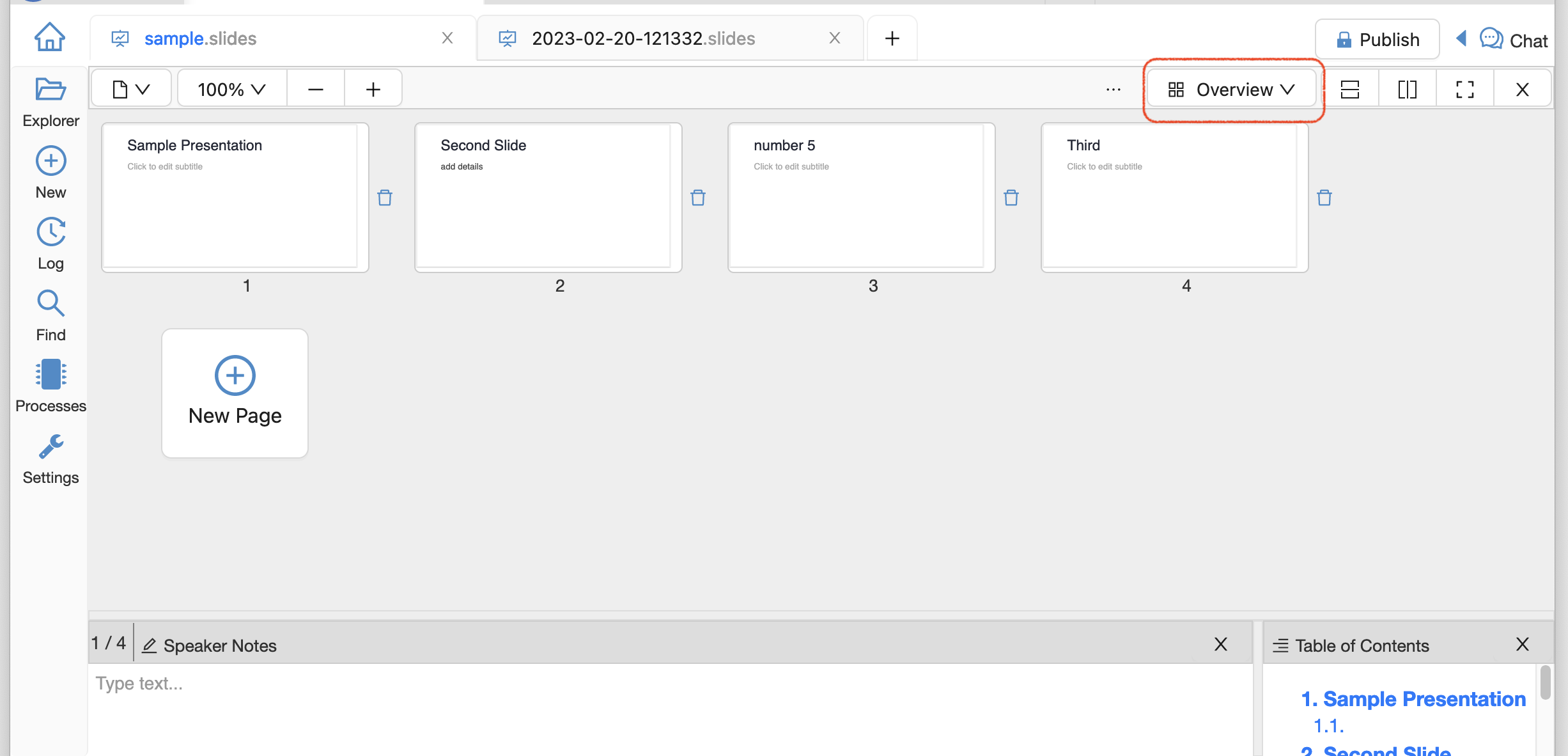Toggle vertical split view layout
The height and width of the screenshot is (756, 1568).
coord(1408,89)
